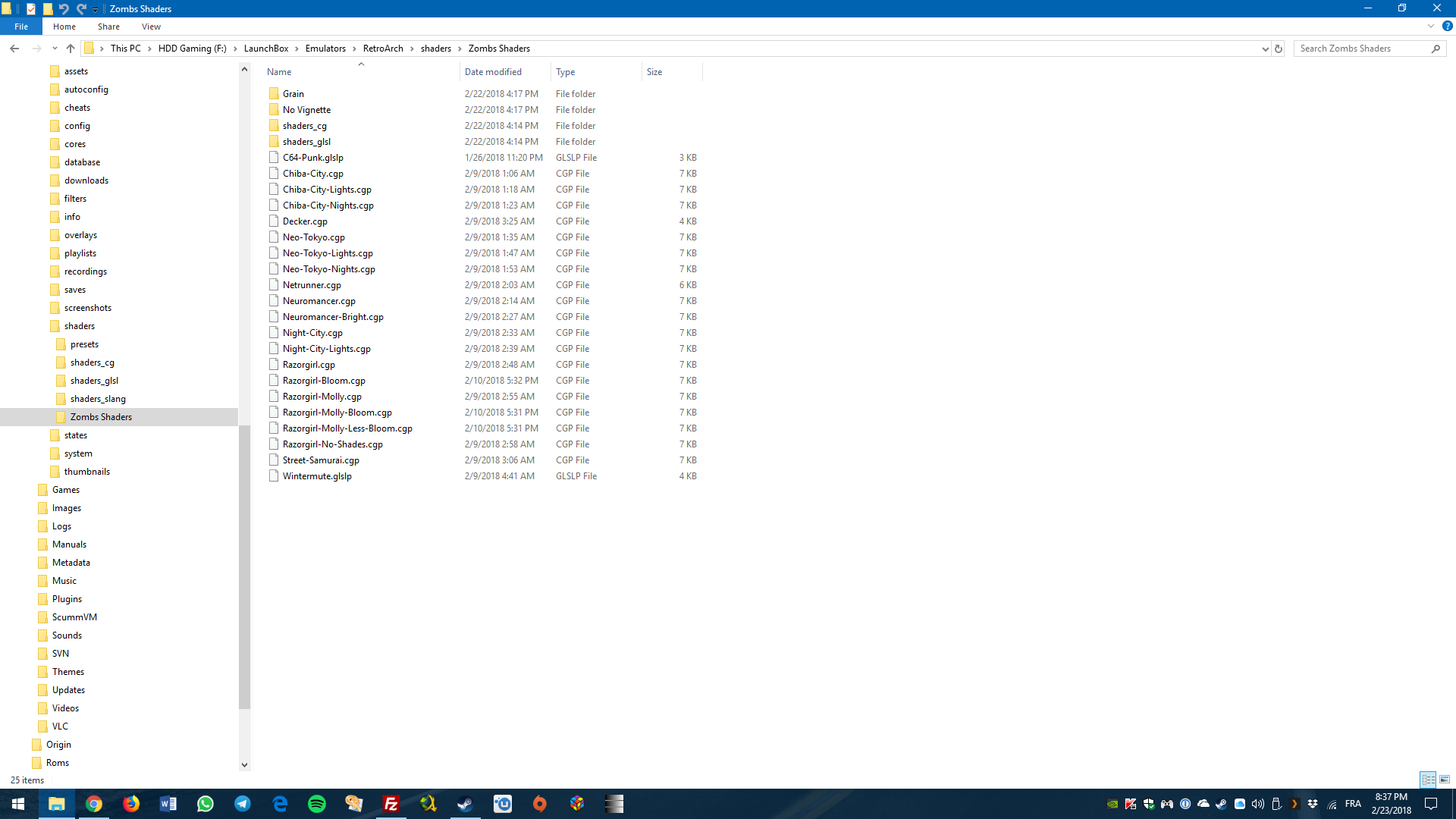Viewport: 1456px width, 819px height.
Task: Sort files by Date modified column
Action: (493, 72)
